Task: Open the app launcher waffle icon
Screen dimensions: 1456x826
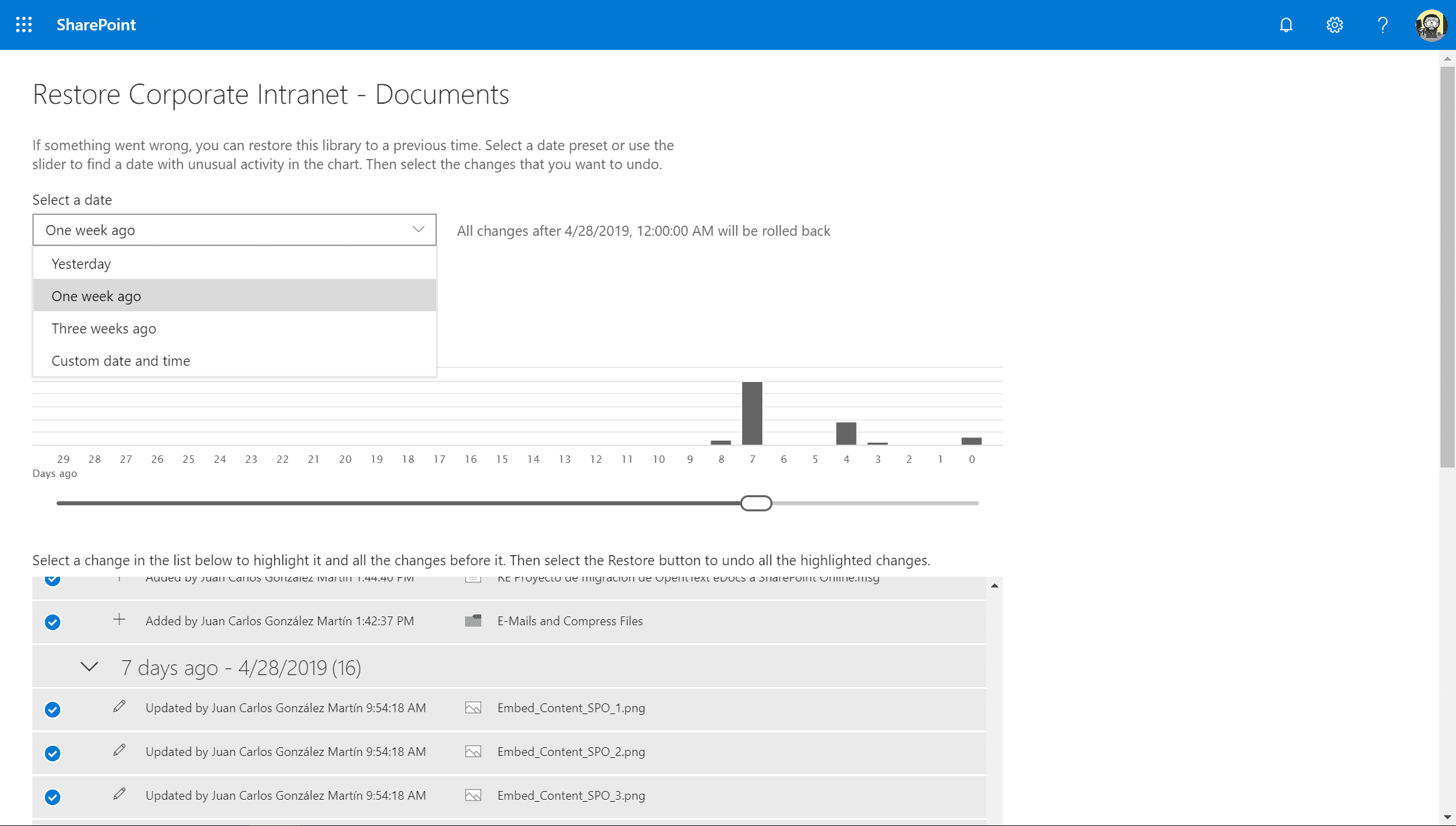Action: tap(24, 25)
